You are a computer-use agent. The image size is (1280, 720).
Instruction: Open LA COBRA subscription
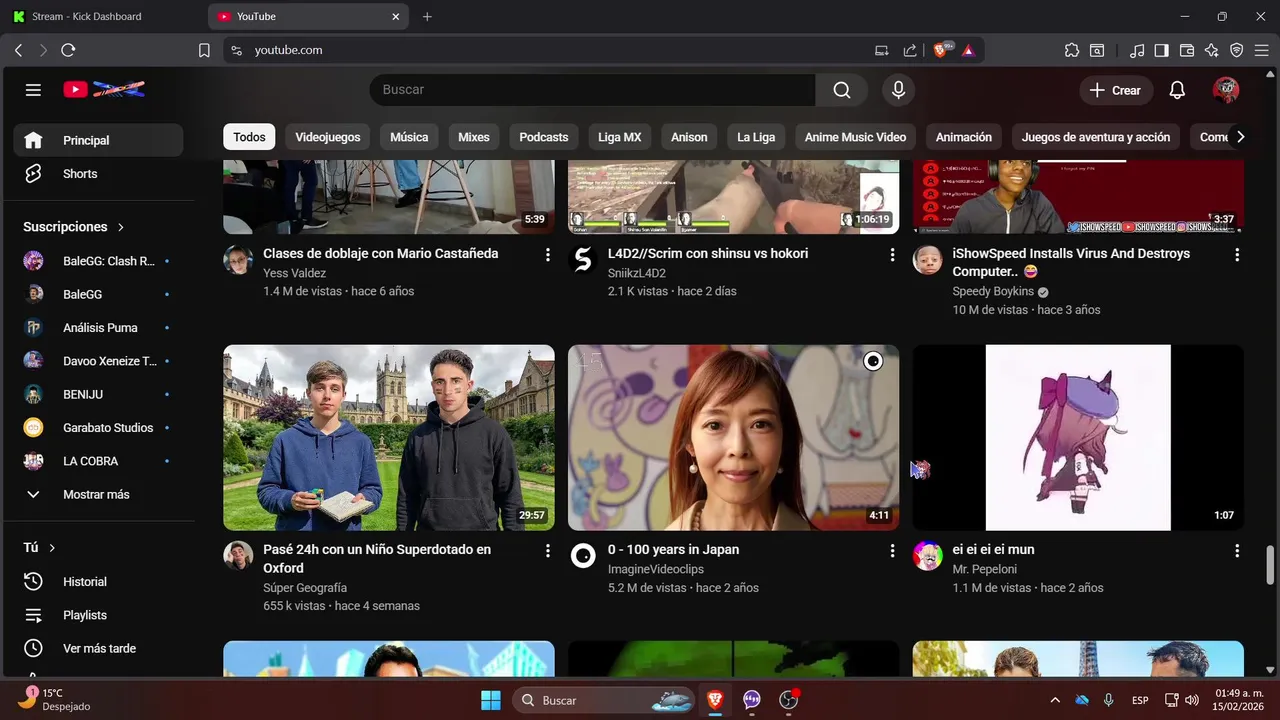98,461
